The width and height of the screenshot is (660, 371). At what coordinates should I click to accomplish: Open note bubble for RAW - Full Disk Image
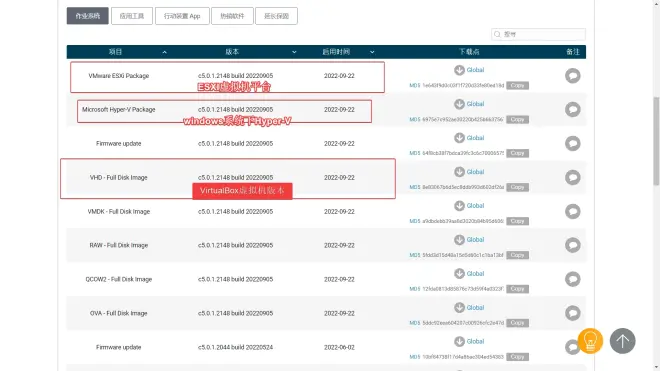(x=572, y=245)
